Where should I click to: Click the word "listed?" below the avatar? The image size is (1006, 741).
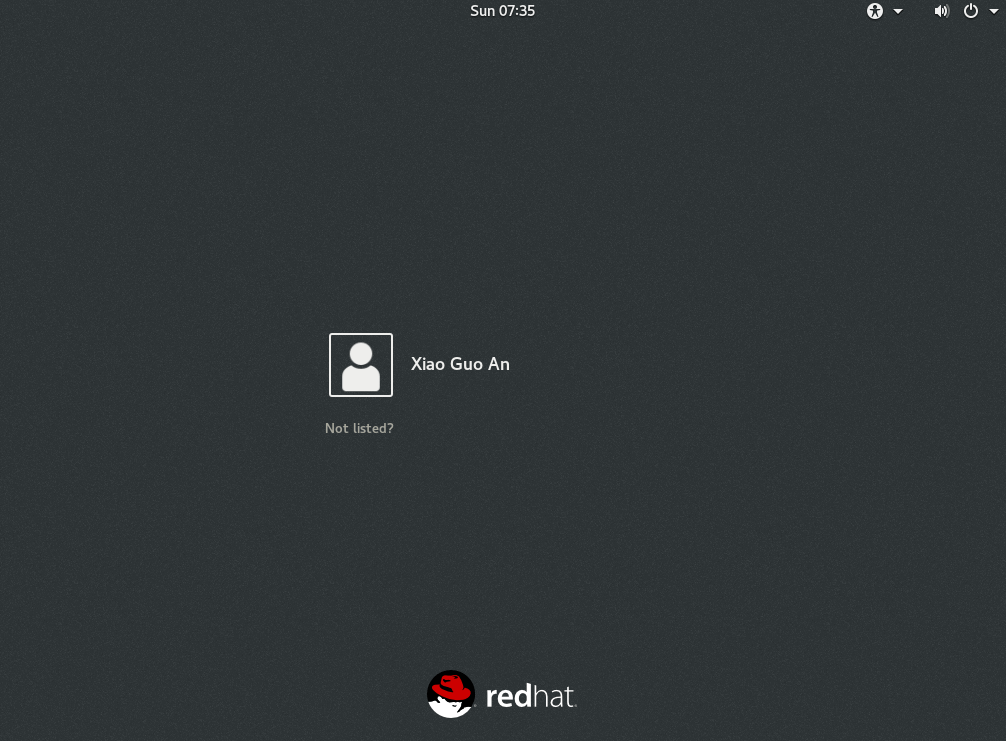point(371,428)
